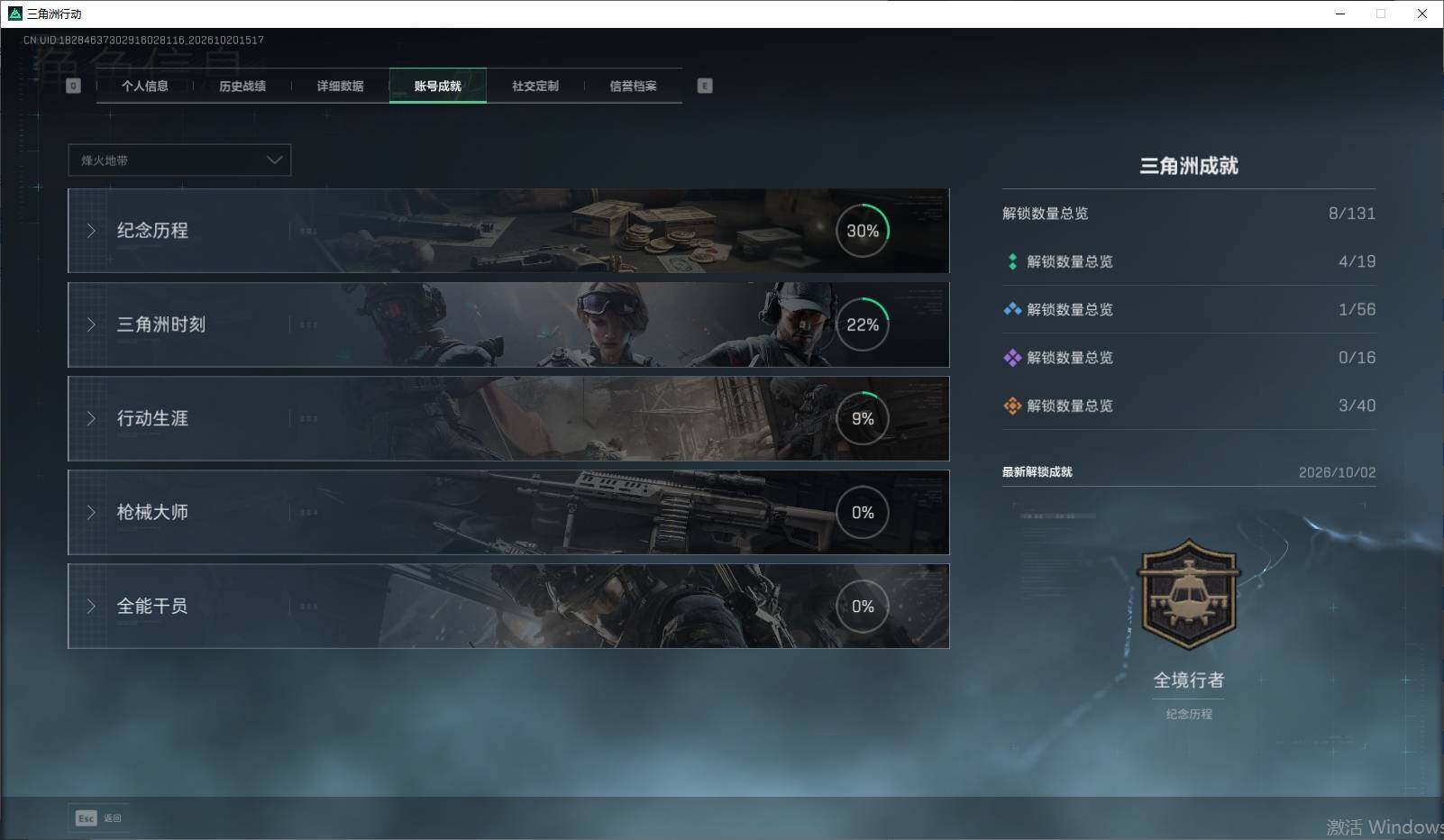The width and height of the screenshot is (1444, 840).
Task: Close the 三角洲行动 window
Action: [x=1422, y=14]
